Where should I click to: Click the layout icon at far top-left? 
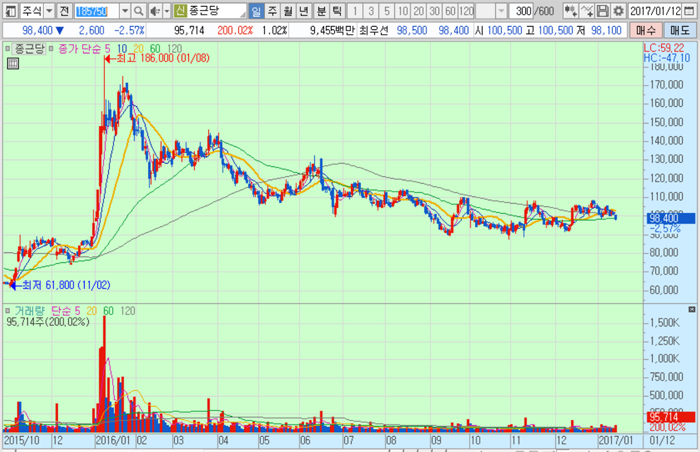9,11
